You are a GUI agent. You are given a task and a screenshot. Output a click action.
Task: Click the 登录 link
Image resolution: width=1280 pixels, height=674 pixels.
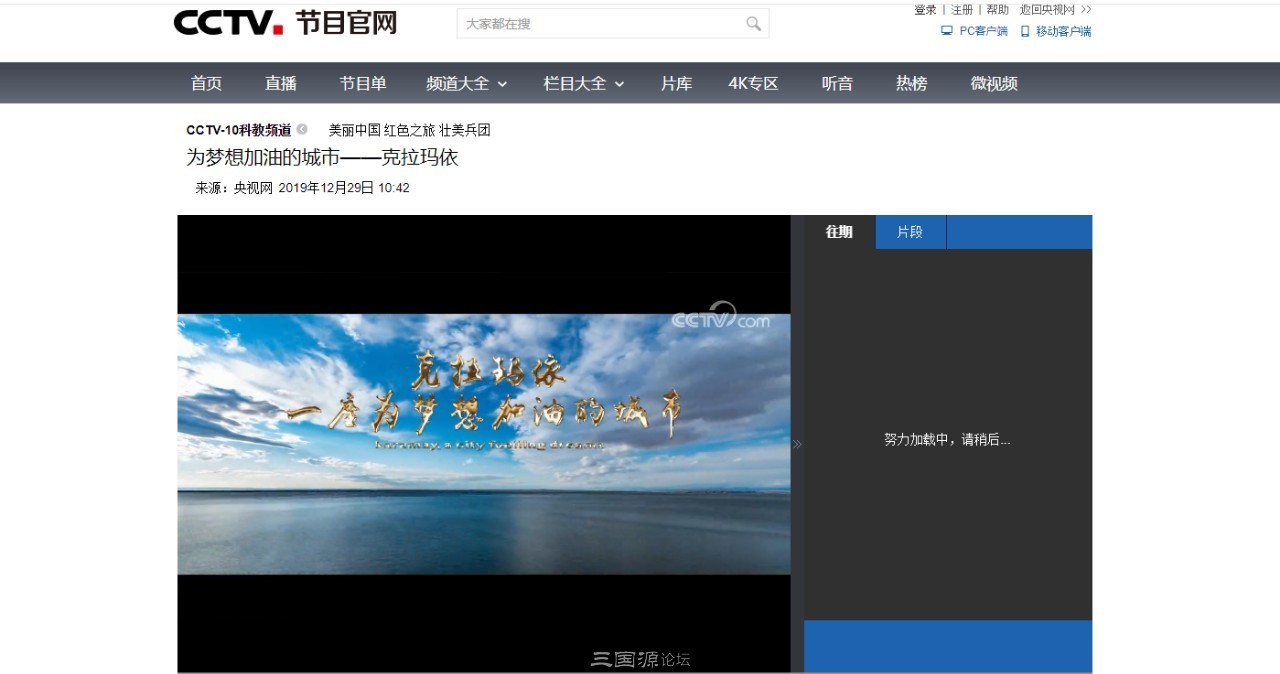click(x=925, y=10)
